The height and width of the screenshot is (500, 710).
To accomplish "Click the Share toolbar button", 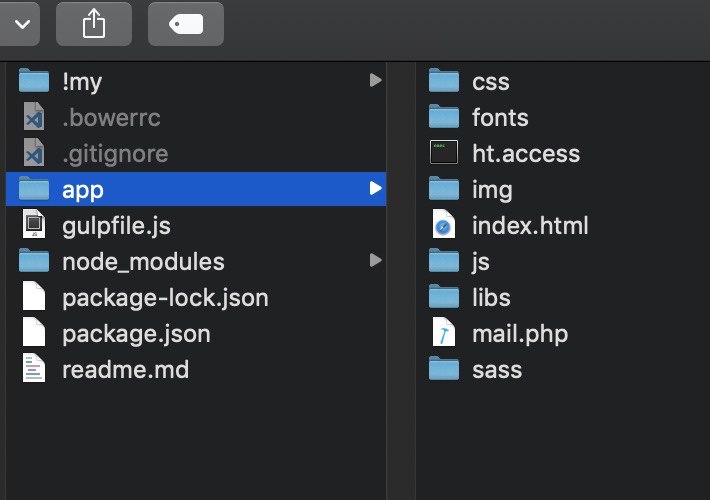I will pyautogui.click(x=94, y=24).
